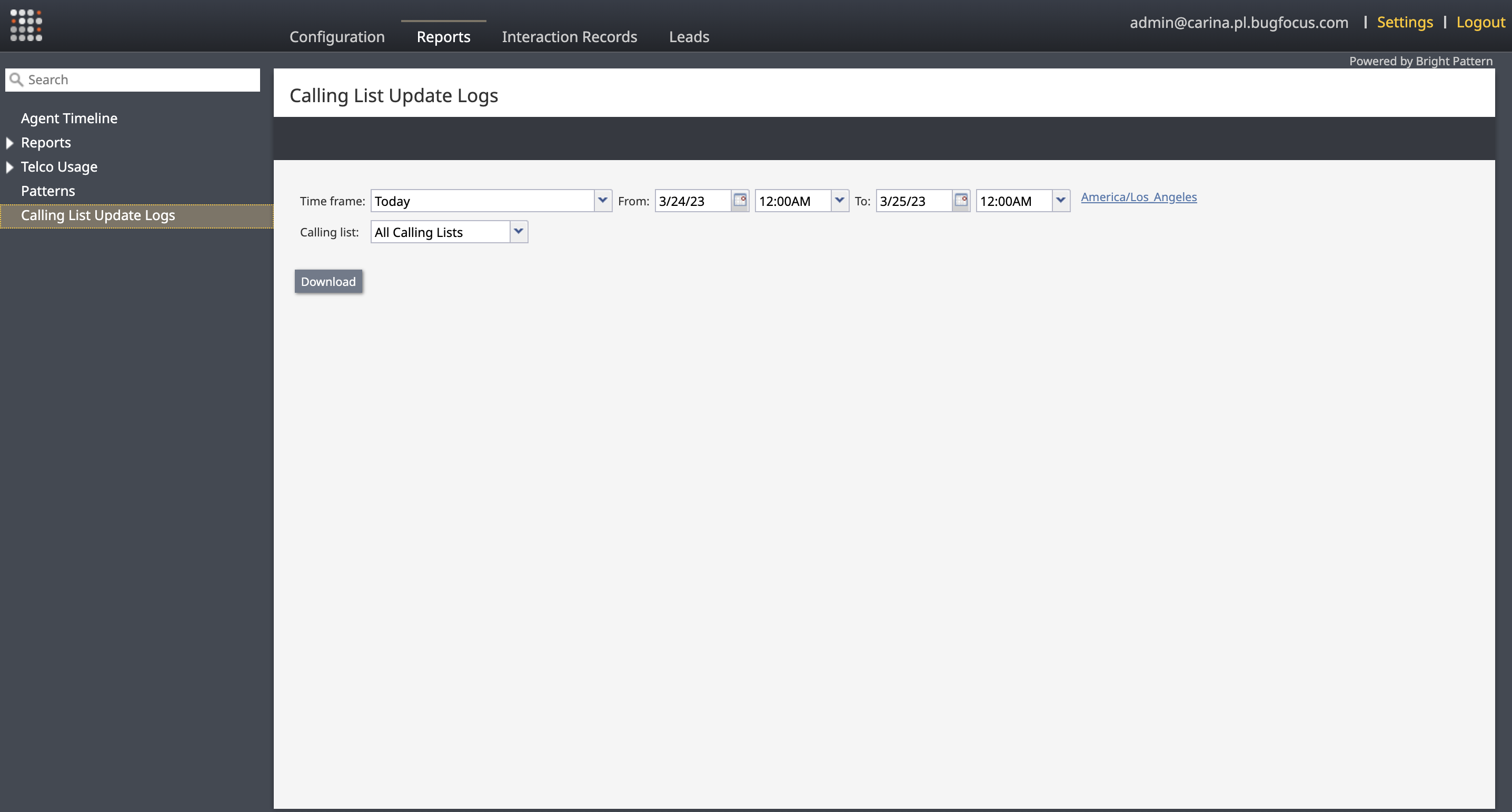
Task: Click the search magnifier icon
Action: pyautogui.click(x=16, y=80)
